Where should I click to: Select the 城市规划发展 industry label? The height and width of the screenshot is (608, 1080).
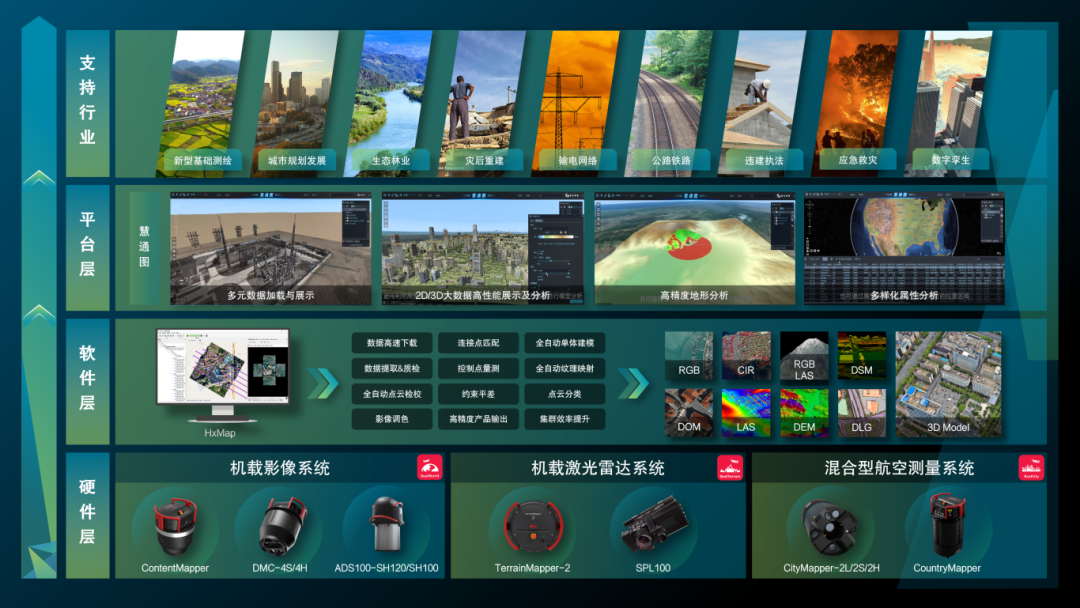(x=297, y=160)
